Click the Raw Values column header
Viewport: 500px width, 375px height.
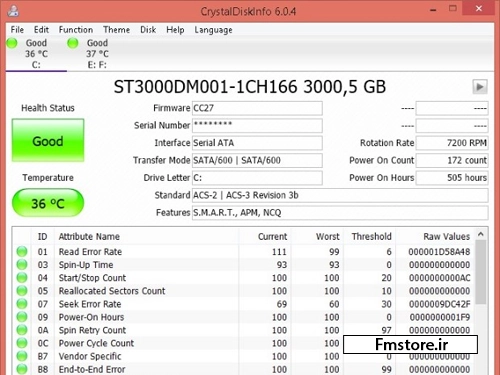435,236
